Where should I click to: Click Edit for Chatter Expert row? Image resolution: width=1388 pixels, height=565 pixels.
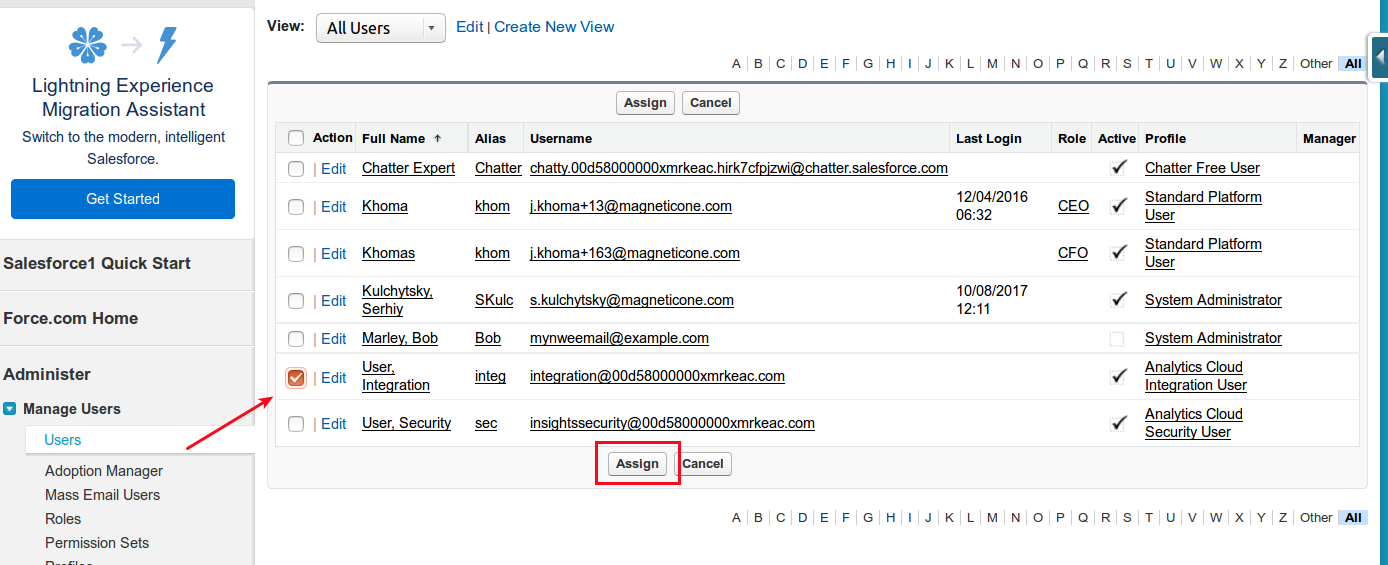pyautogui.click(x=334, y=169)
